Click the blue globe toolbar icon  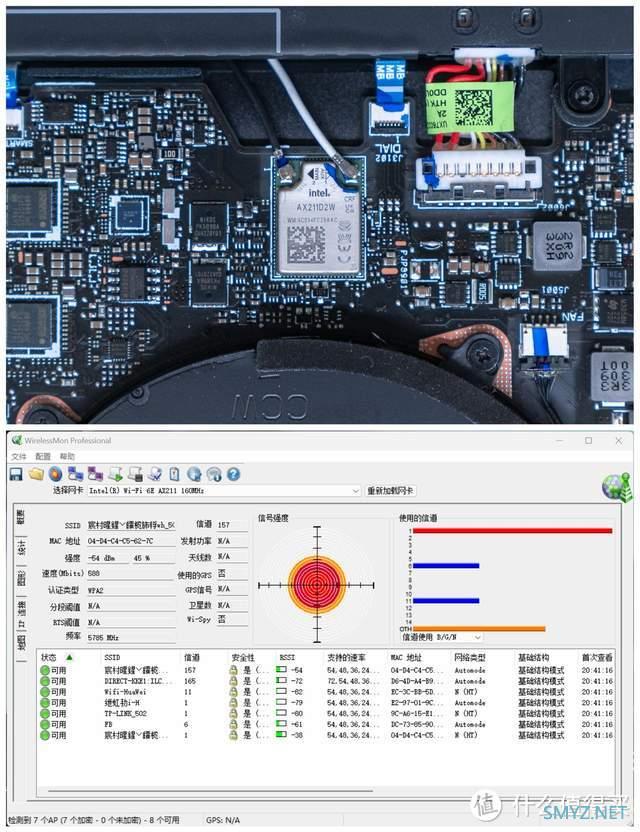(x=194, y=474)
